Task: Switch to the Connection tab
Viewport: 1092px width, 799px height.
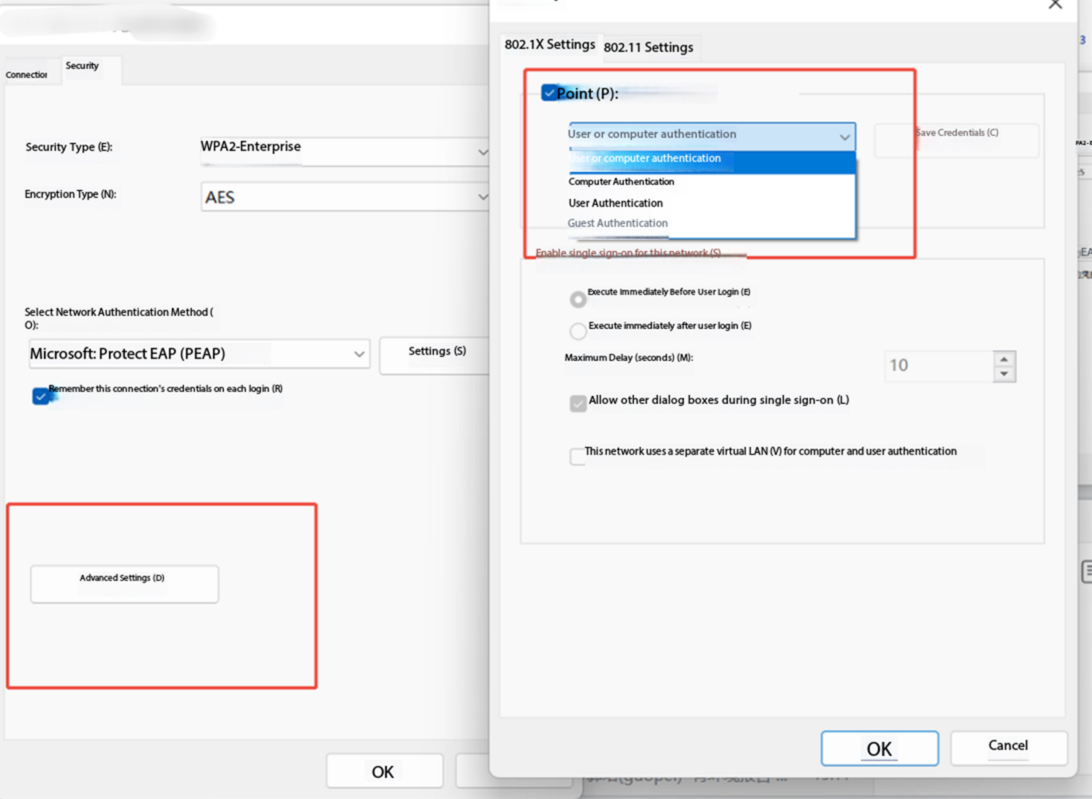Action: (27, 75)
